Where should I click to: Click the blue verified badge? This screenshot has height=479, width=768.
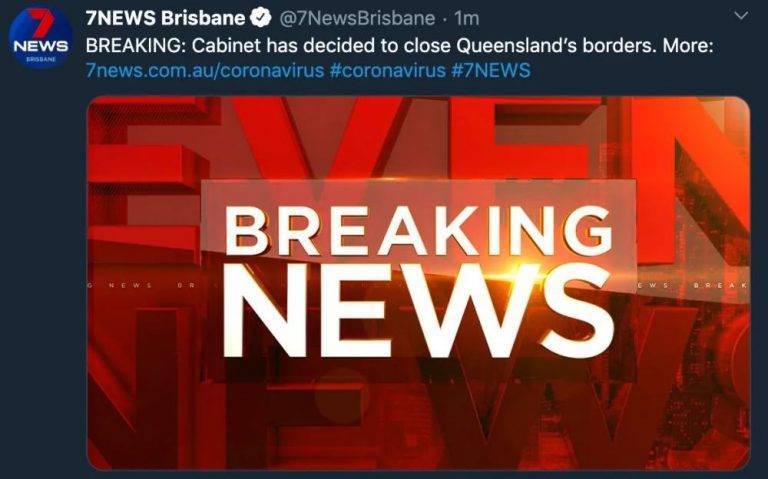(261, 18)
